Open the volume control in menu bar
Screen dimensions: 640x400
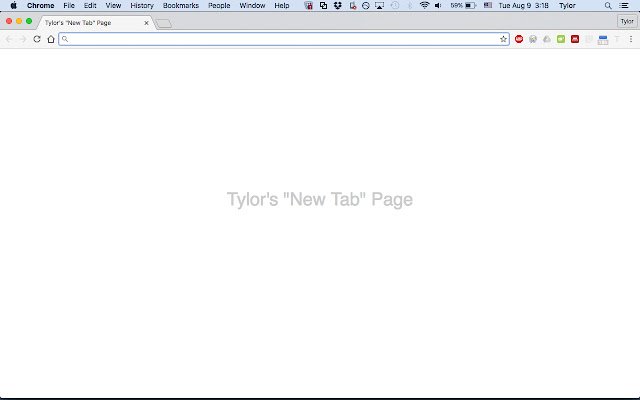pyautogui.click(x=438, y=6)
